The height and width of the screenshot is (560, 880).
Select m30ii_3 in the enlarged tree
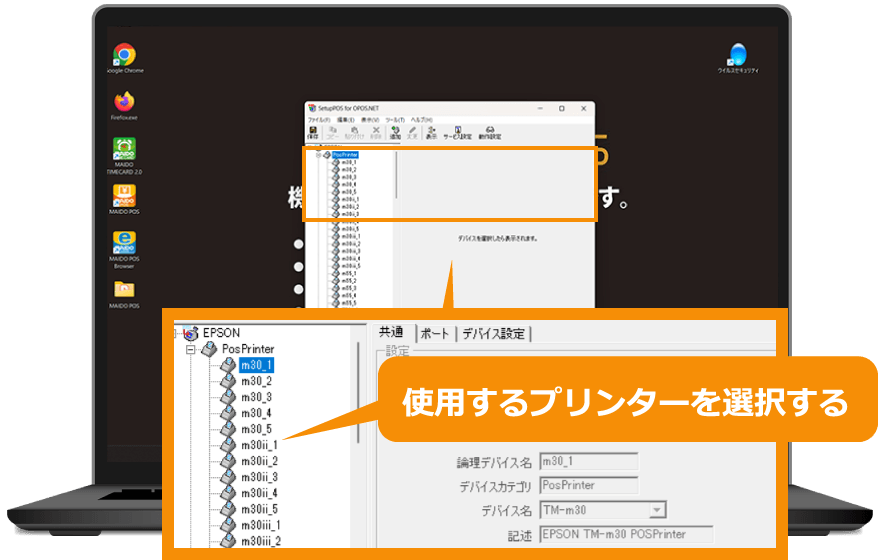point(259,478)
